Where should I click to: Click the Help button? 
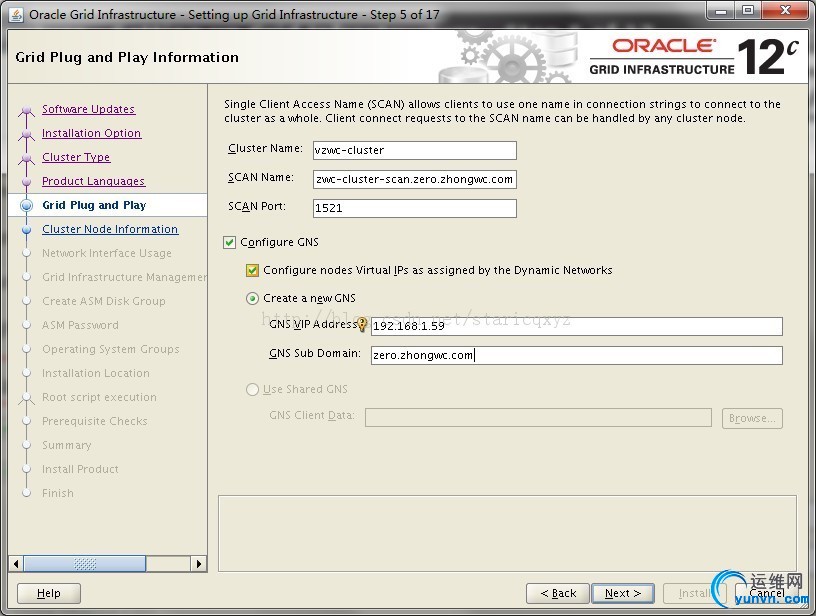pyautogui.click(x=48, y=593)
